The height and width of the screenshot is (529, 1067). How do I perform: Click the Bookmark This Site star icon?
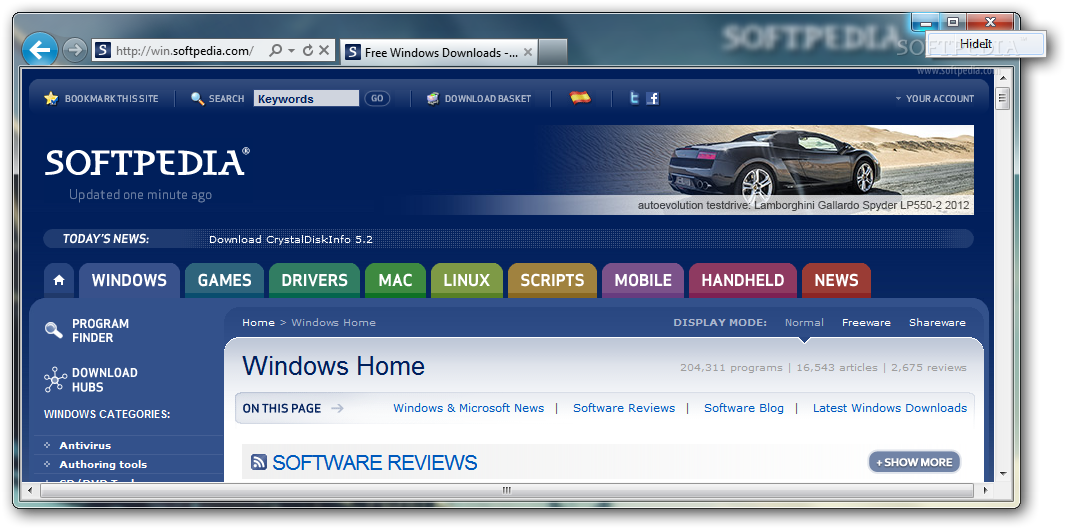(x=51, y=99)
